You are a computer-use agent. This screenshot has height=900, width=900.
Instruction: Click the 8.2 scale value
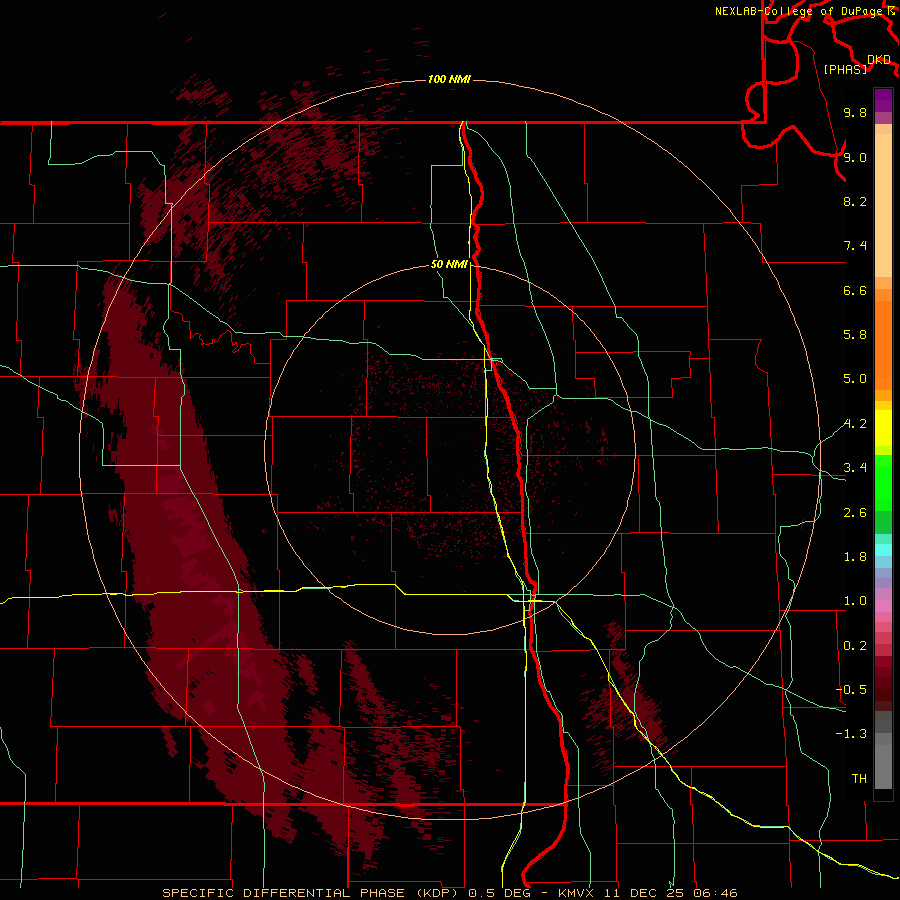click(855, 201)
